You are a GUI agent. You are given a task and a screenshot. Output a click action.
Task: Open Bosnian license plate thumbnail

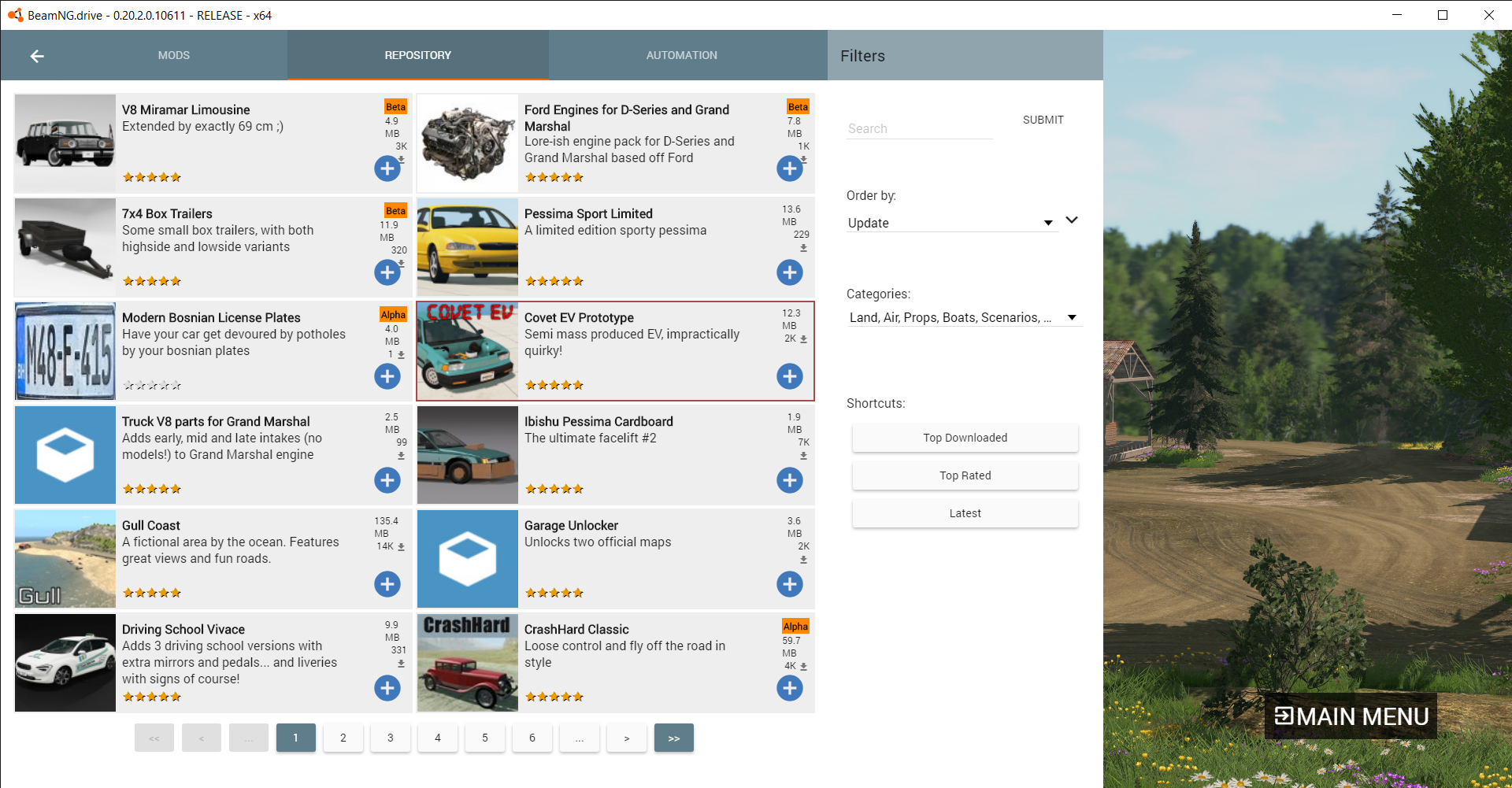pyautogui.click(x=65, y=351)
